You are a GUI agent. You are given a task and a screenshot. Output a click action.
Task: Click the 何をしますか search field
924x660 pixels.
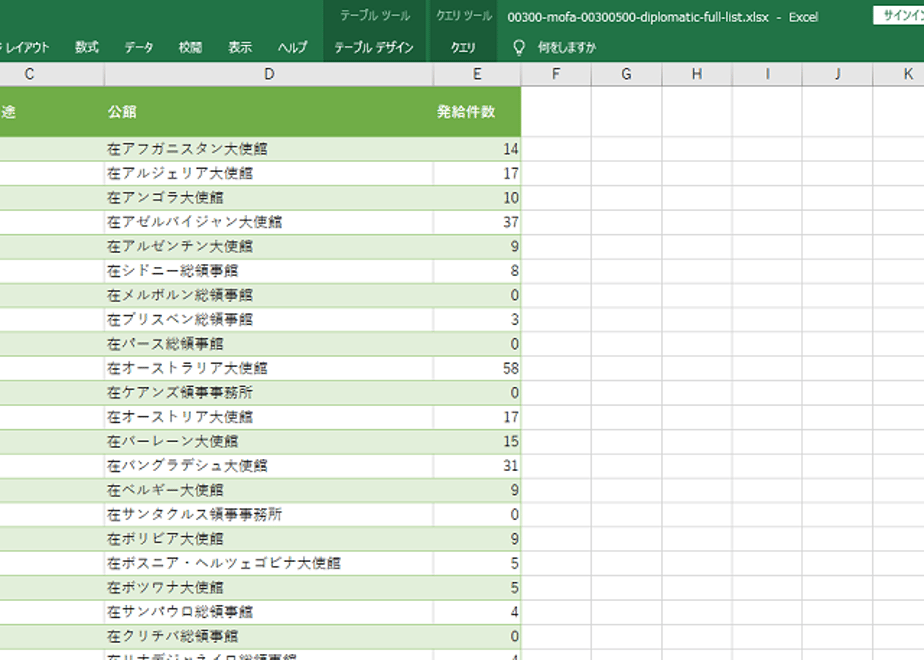point(566,48)
